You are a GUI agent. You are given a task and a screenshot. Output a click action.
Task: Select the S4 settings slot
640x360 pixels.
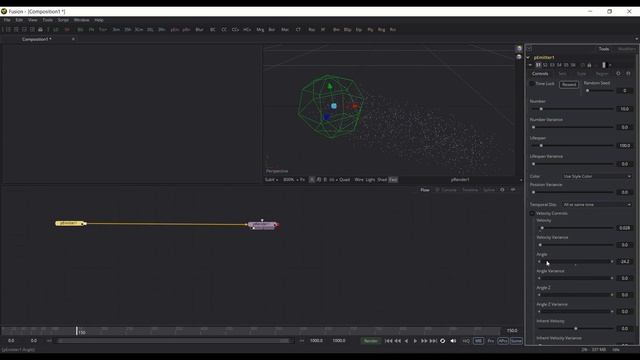(x=559, y=65)
